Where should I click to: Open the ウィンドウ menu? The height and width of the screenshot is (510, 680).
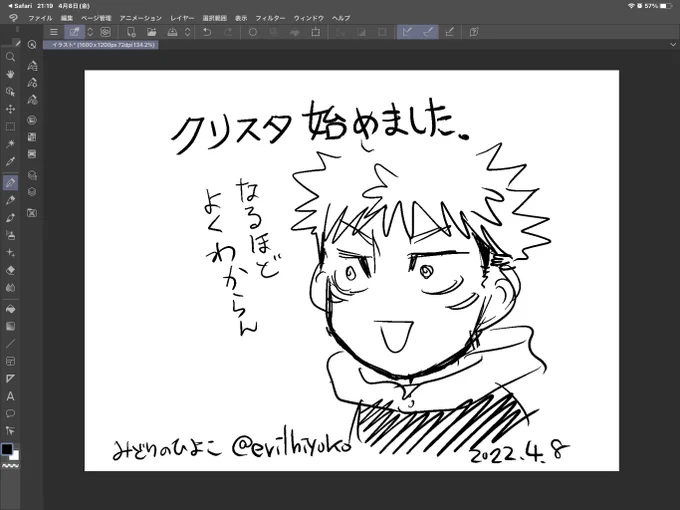[x=309, y=18]
